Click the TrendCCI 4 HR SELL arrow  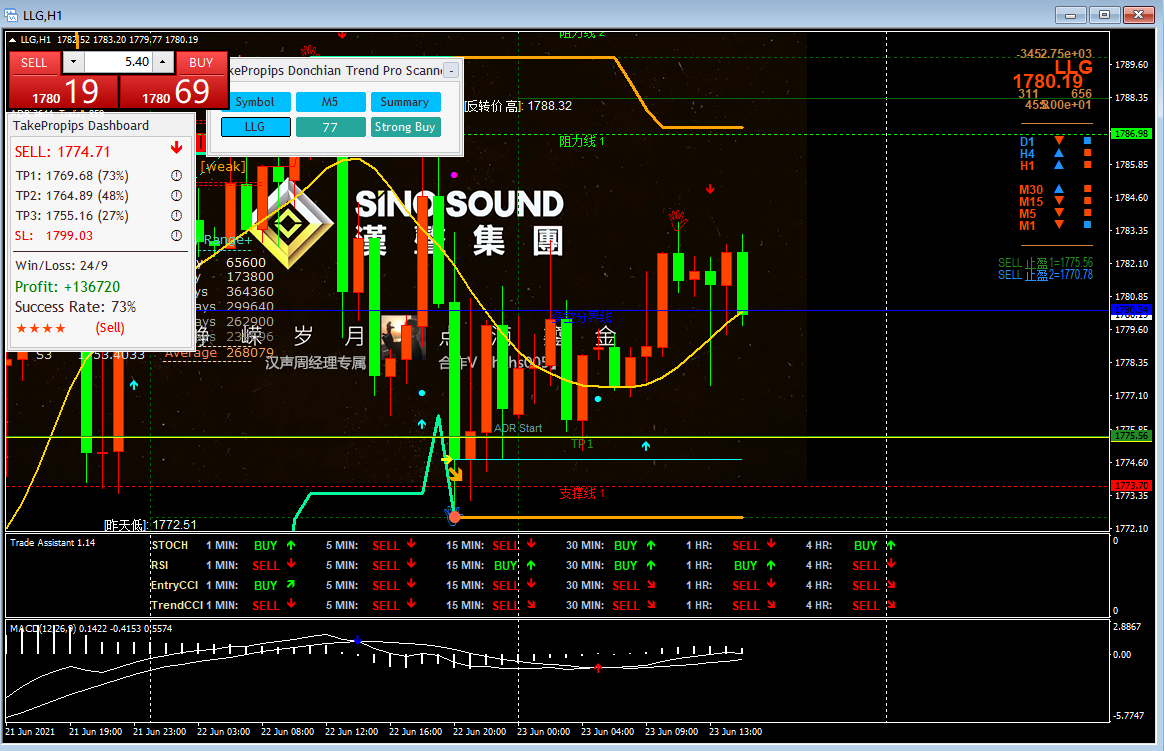click(891, 605)
